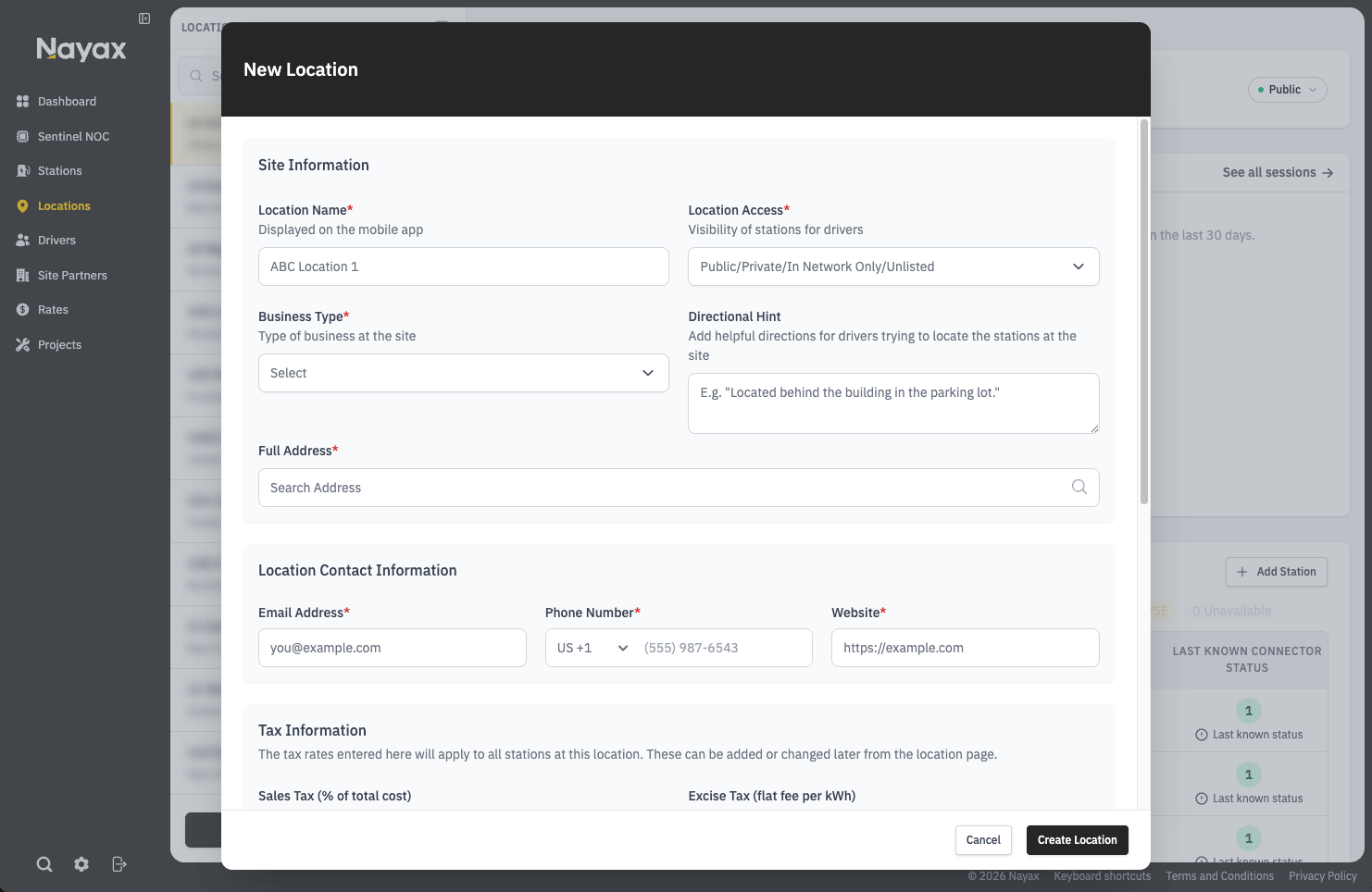
Task: Open the Privacy Policy footer link
Action: [x=1323, y=876]
